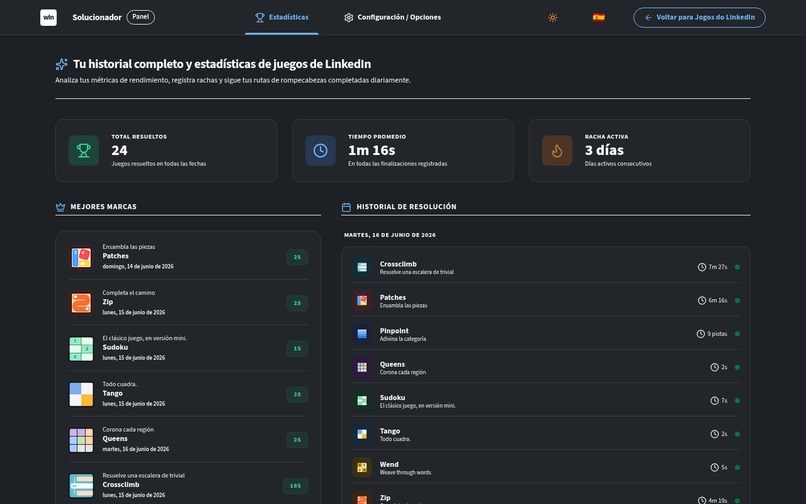The image size is (806, 504).
Task: Click calendar icon by Historial de Resolución
Action: 346,207
